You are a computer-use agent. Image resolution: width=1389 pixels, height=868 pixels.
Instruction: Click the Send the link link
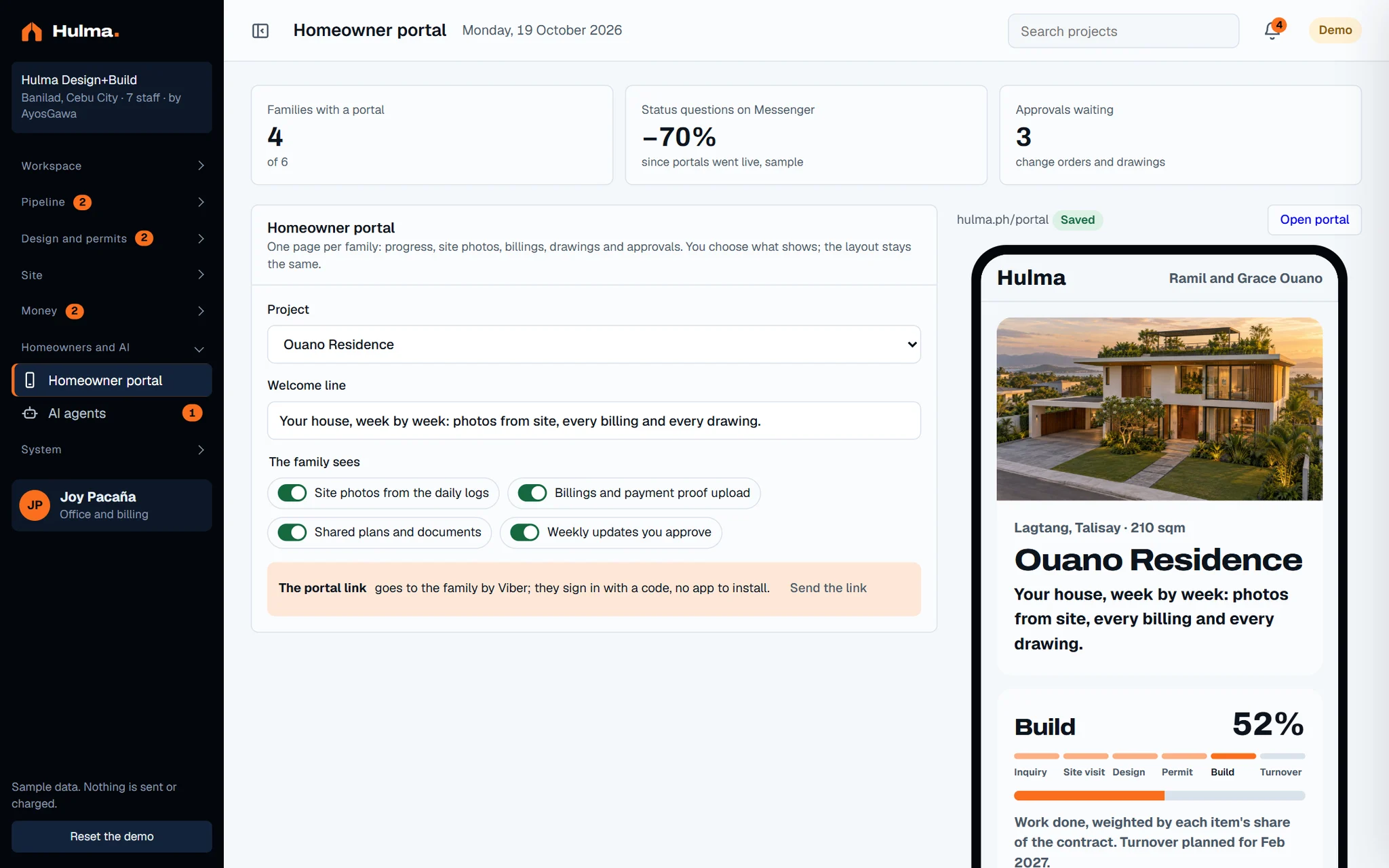828,588
